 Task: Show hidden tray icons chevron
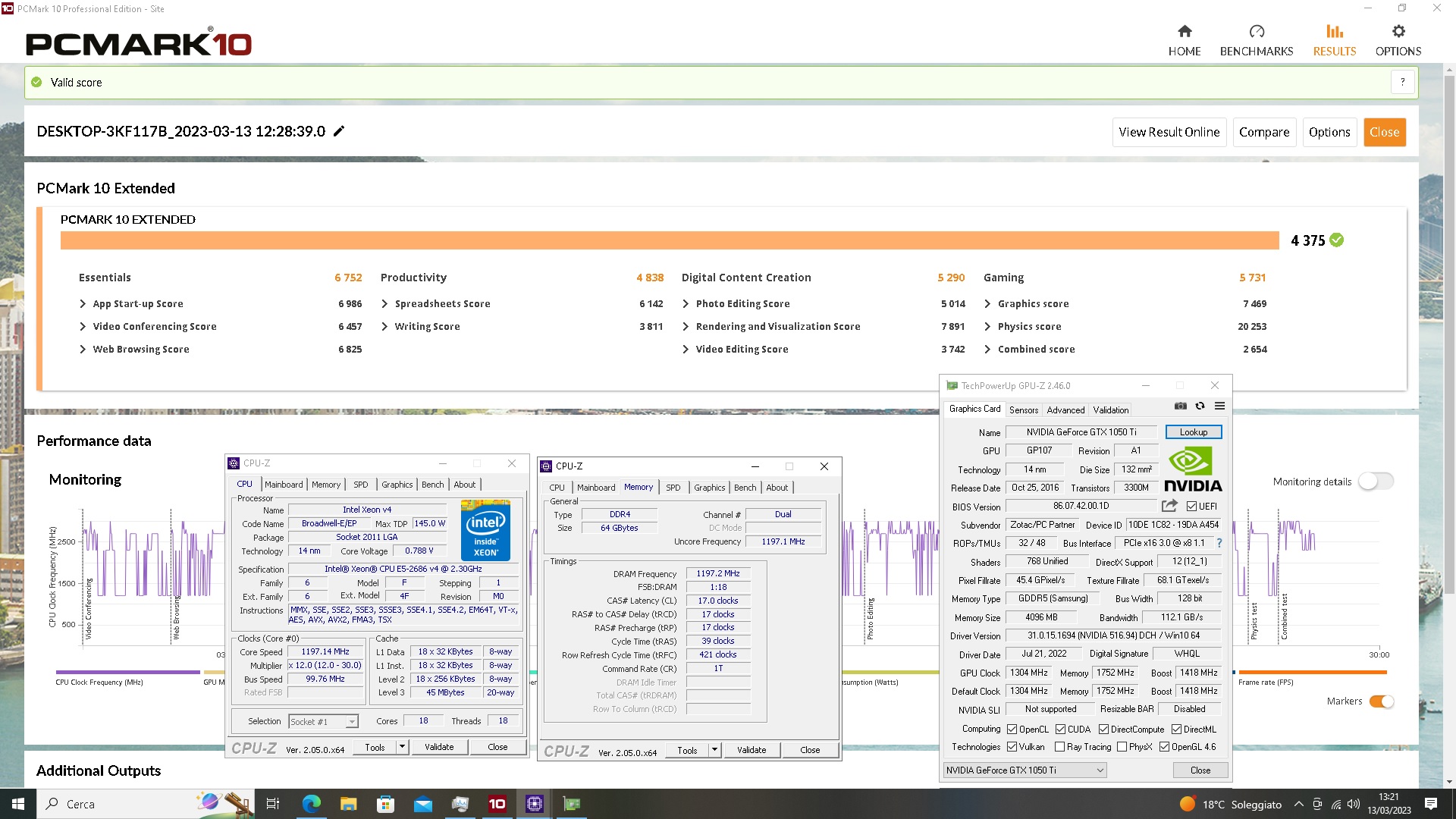tap(1299, 804)
